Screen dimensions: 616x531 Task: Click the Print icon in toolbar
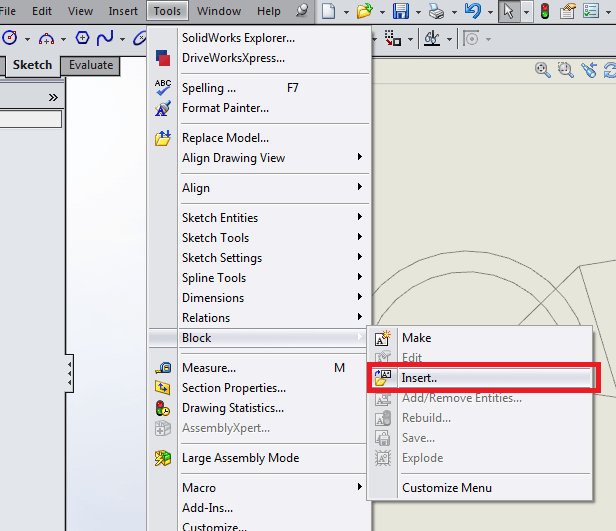coord(436,11)
